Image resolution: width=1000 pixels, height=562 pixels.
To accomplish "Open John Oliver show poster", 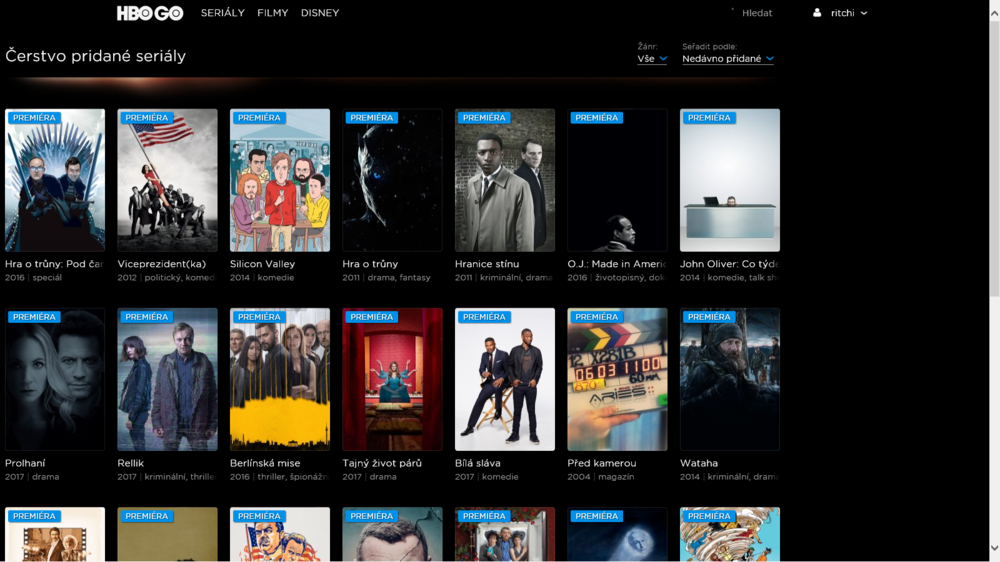I will (730, 180).
